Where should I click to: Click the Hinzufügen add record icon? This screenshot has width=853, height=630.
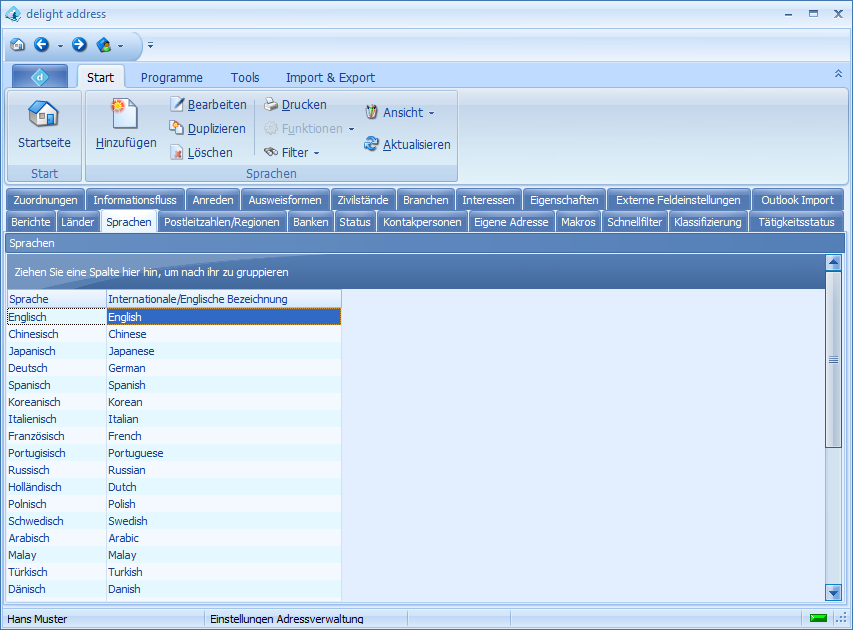click(125, 115)
